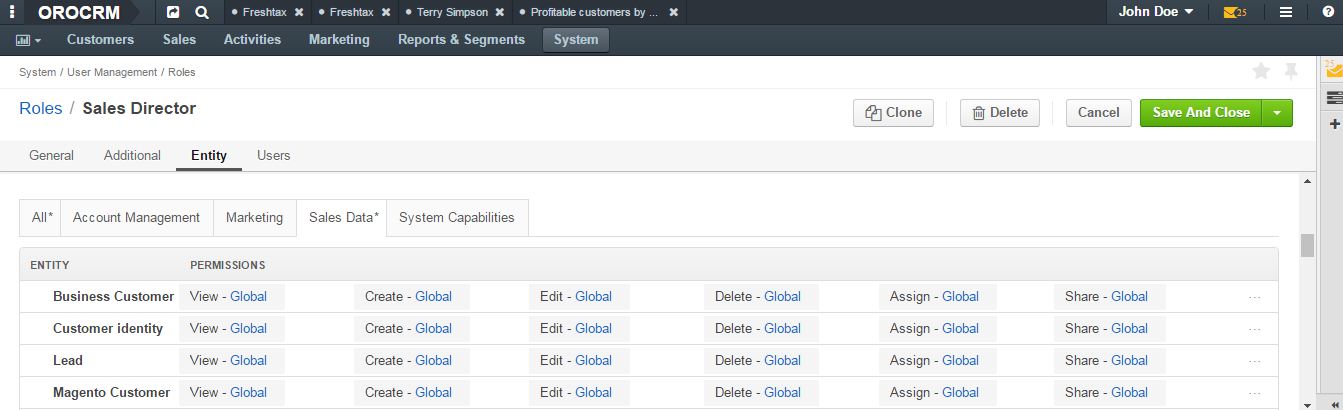Select the Entity section tab

(x=209, y=156)
